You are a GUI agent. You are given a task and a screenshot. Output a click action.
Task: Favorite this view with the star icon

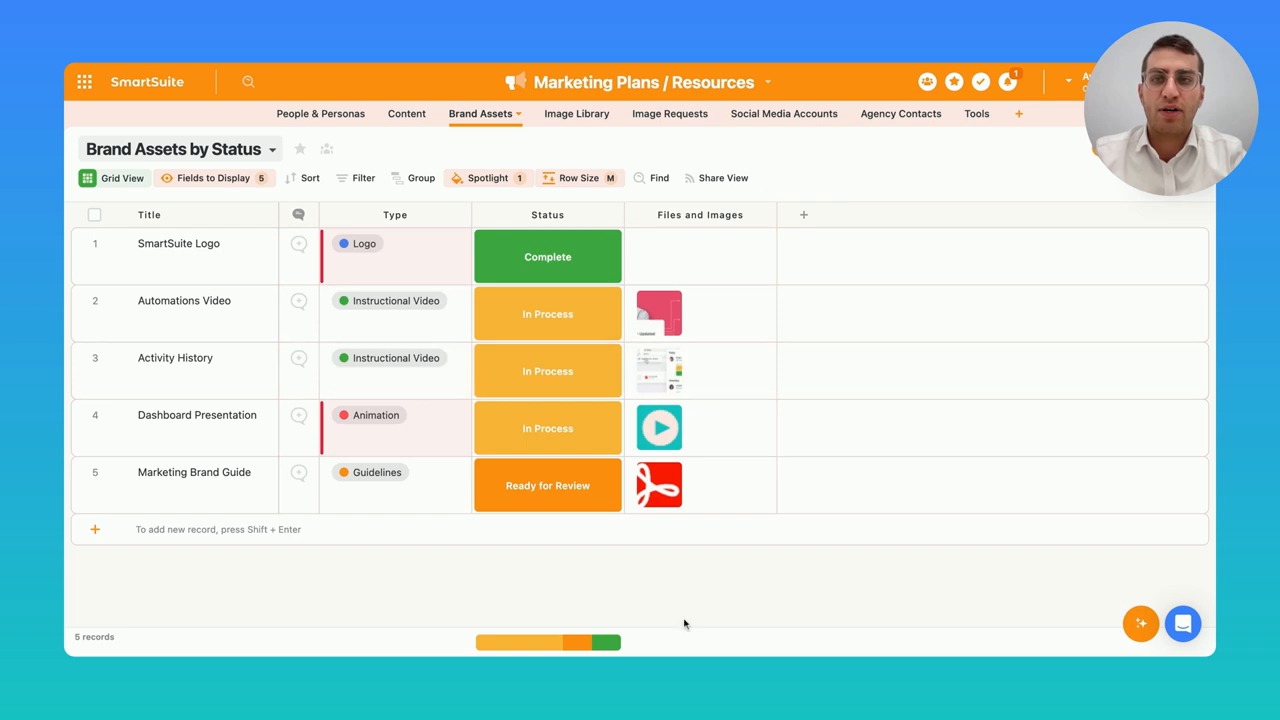pyautogui.click(x=300, y=149)
